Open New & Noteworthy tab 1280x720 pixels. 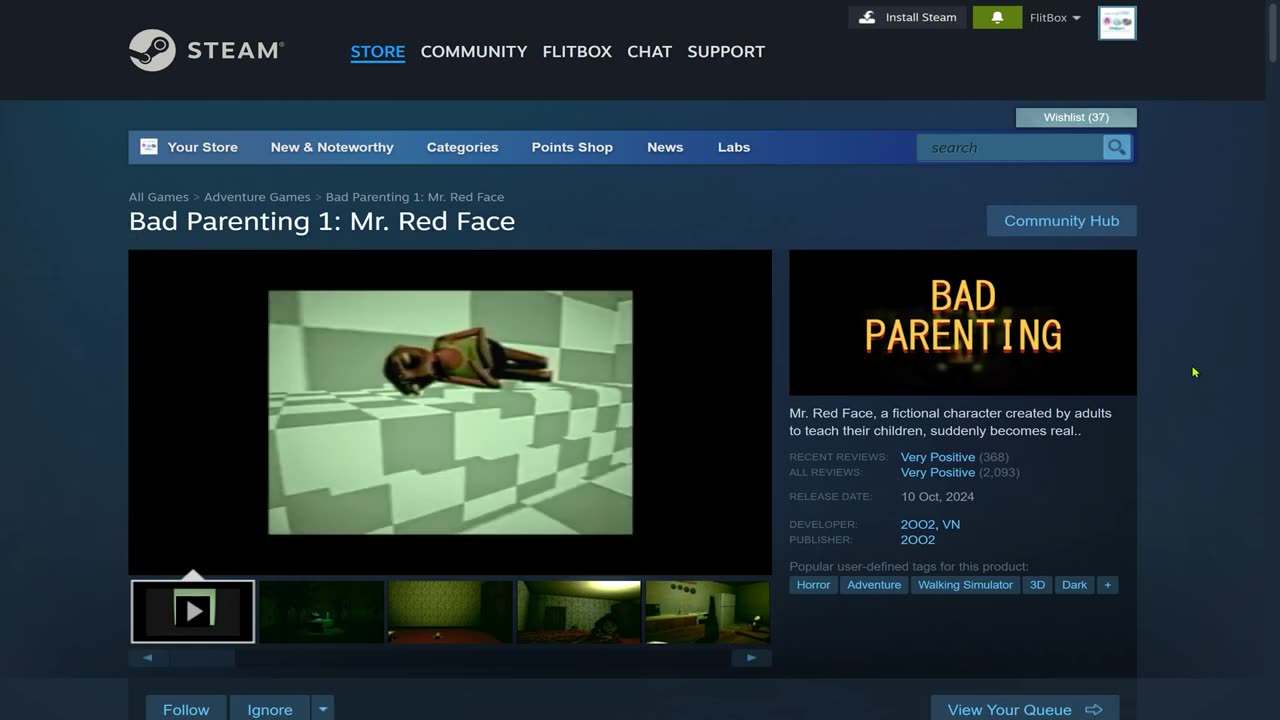tap(332, 147)
